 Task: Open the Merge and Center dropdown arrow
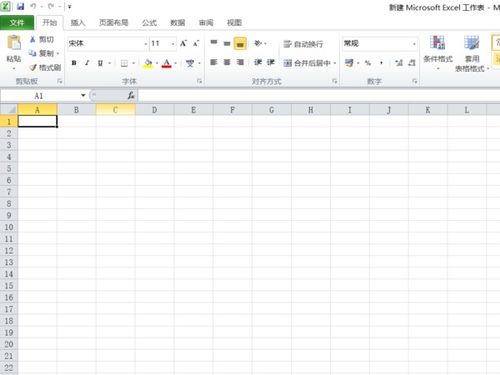pos(335,63)
